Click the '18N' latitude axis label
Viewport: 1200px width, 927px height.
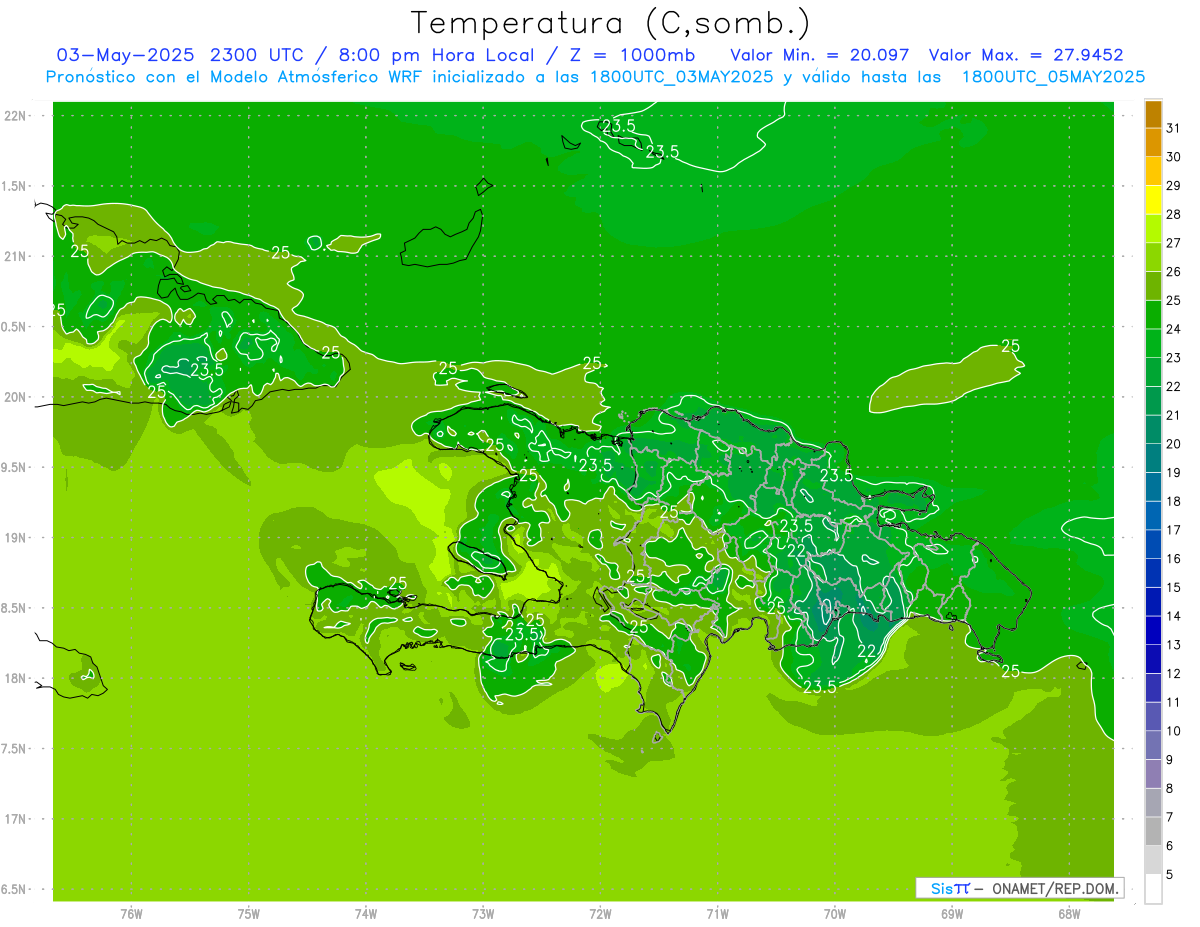(17, 678)
